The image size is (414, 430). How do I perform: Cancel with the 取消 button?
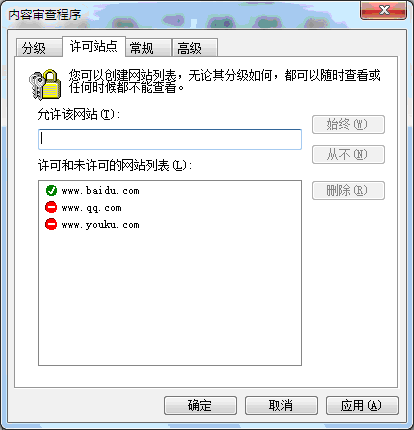coord(281,405)
